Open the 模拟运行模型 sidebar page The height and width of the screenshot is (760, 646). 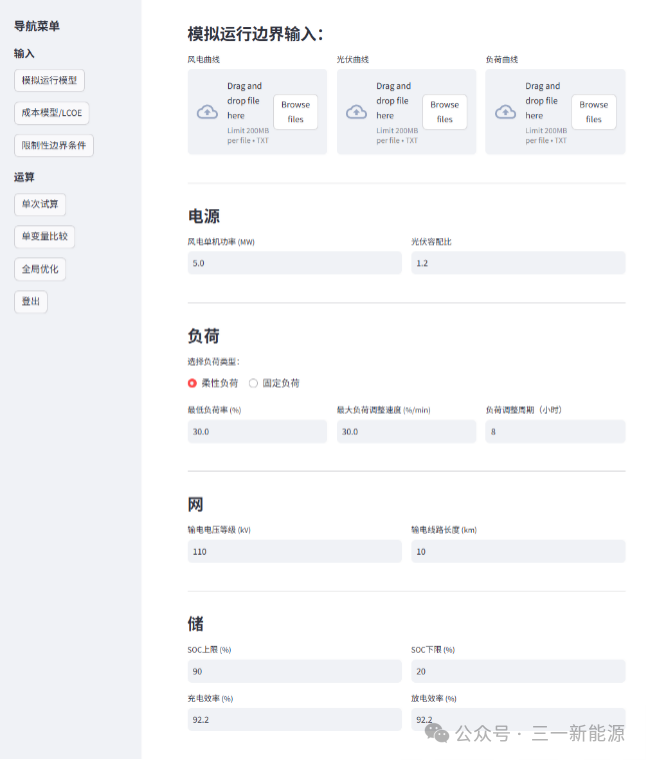(x=49, y=80)
